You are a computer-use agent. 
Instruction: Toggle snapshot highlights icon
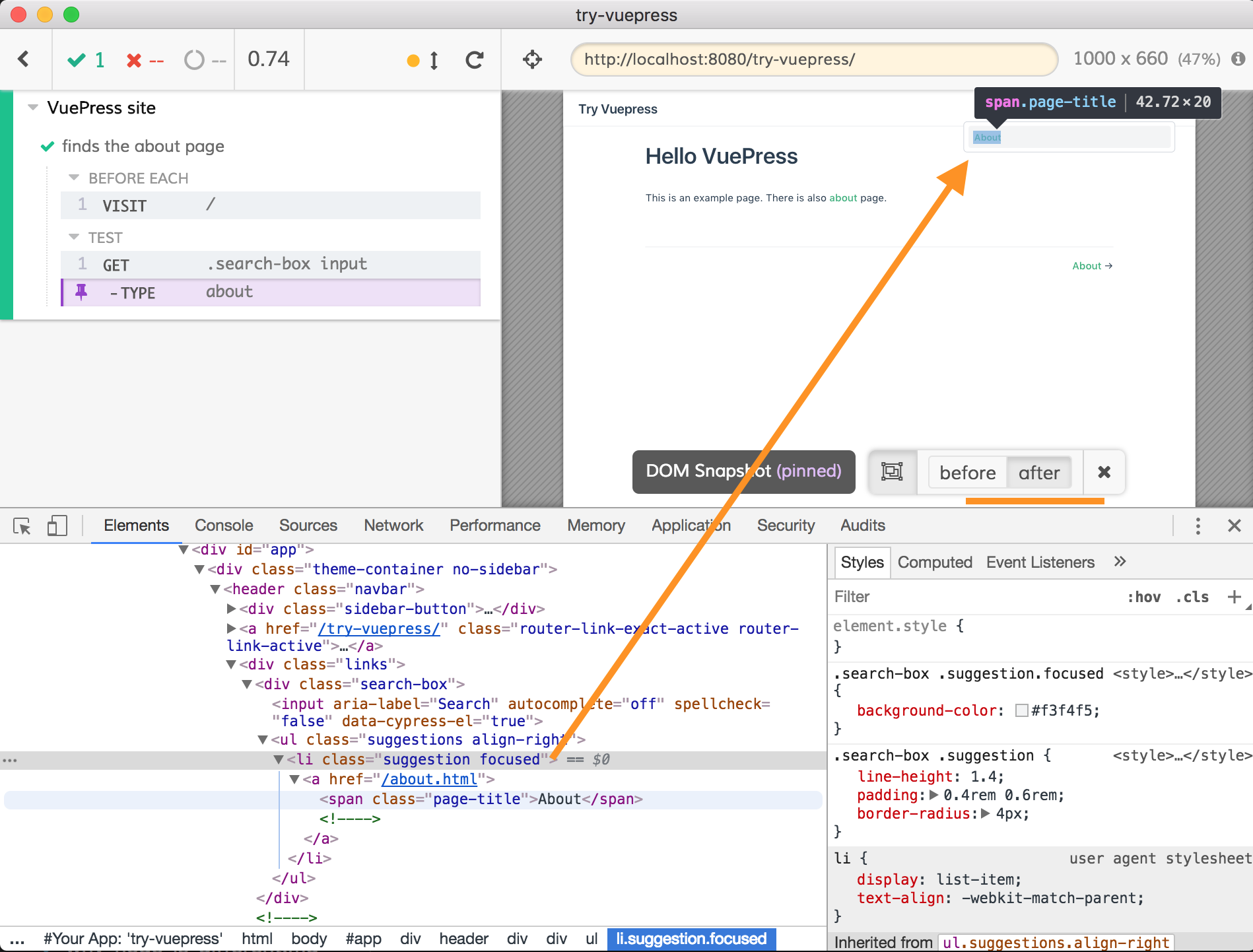(892, 471)
